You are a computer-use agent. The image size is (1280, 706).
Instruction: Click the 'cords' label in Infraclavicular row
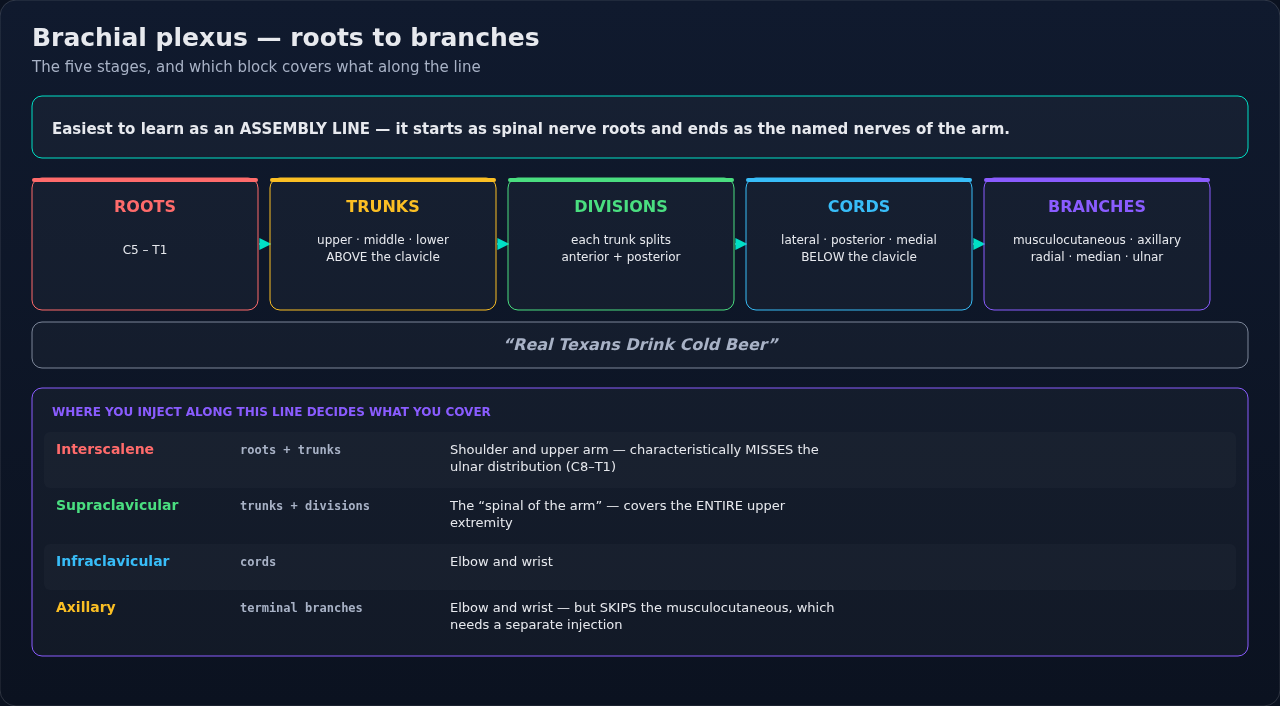pyautogui.click(x=258, y=562)
